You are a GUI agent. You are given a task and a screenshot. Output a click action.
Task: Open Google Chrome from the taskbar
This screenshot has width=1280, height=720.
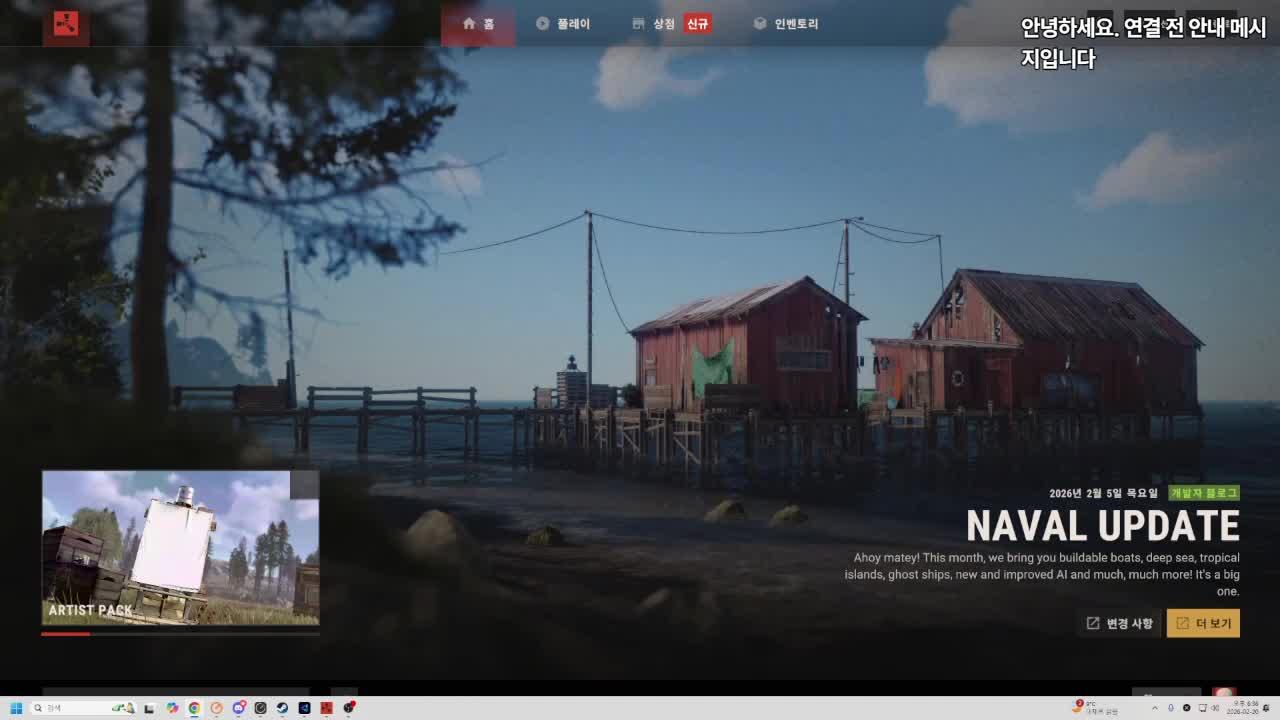[194, 708]
